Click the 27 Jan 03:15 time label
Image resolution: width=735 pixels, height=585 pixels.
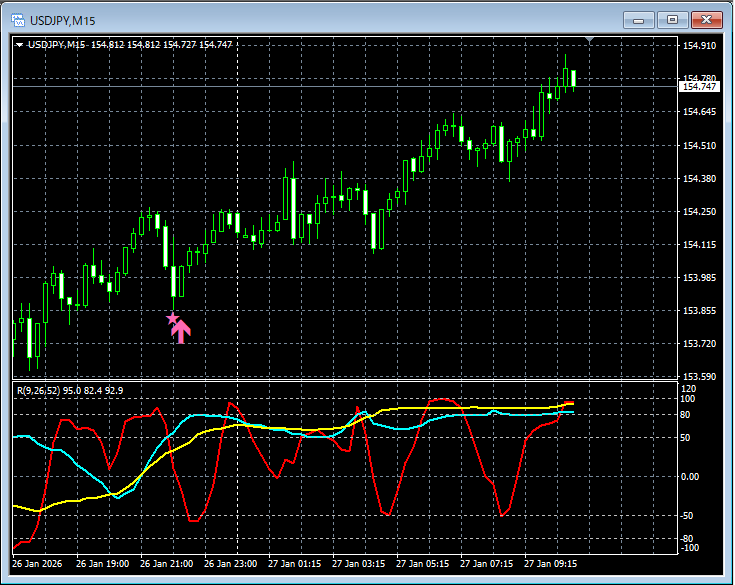(361, 563)
